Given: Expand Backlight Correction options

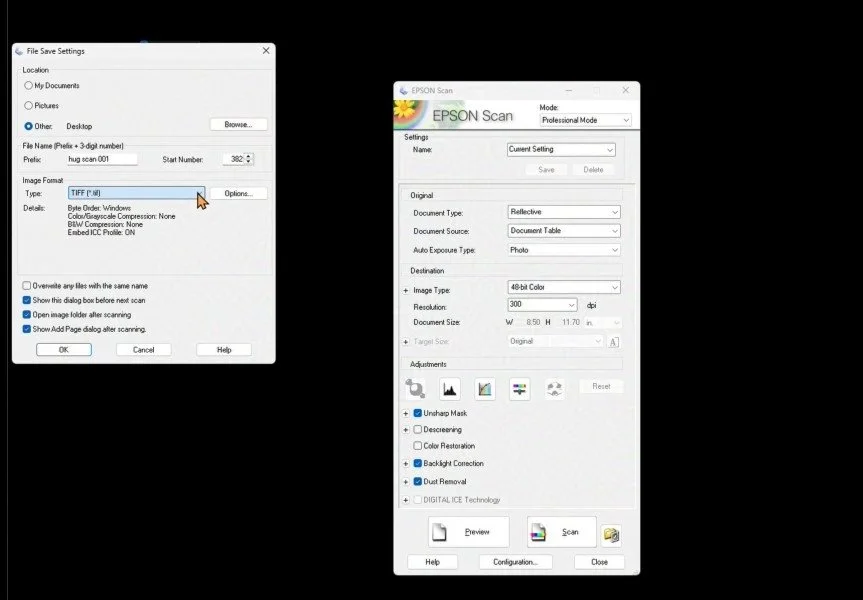Looking at the screenshot, I should point(406,464).
